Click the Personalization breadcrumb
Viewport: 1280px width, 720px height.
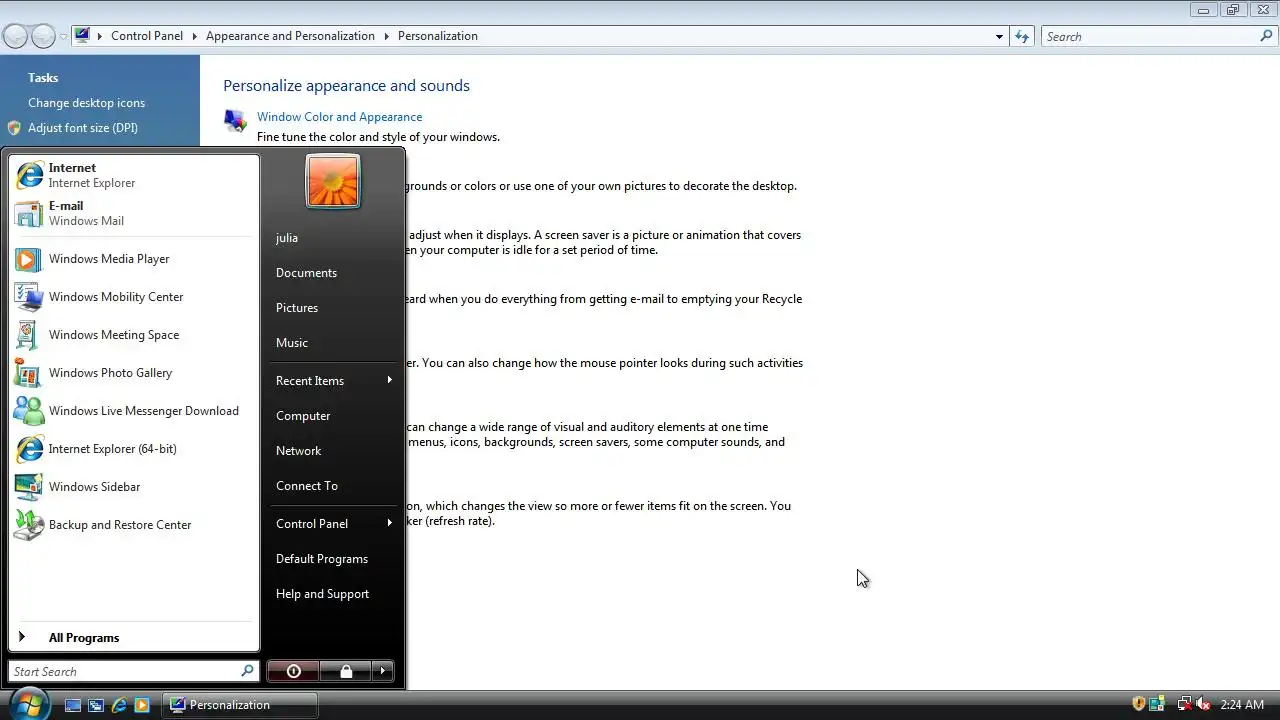pyautogui.click(x=438, y=36)
